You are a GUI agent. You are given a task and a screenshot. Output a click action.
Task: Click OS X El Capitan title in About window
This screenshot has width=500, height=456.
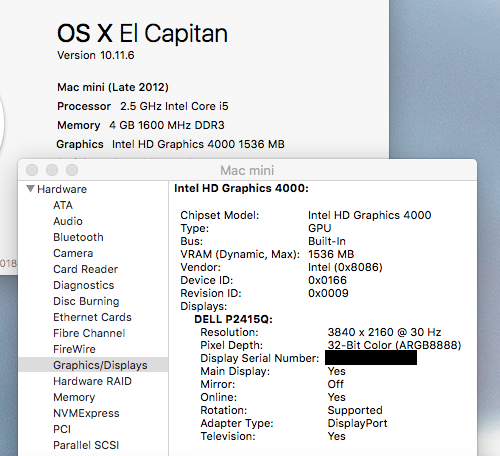142,33
